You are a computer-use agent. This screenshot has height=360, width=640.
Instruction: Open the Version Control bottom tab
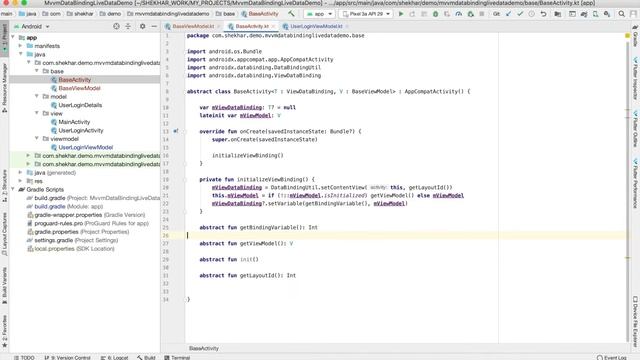pyautogui.click(x=67, y=358)
